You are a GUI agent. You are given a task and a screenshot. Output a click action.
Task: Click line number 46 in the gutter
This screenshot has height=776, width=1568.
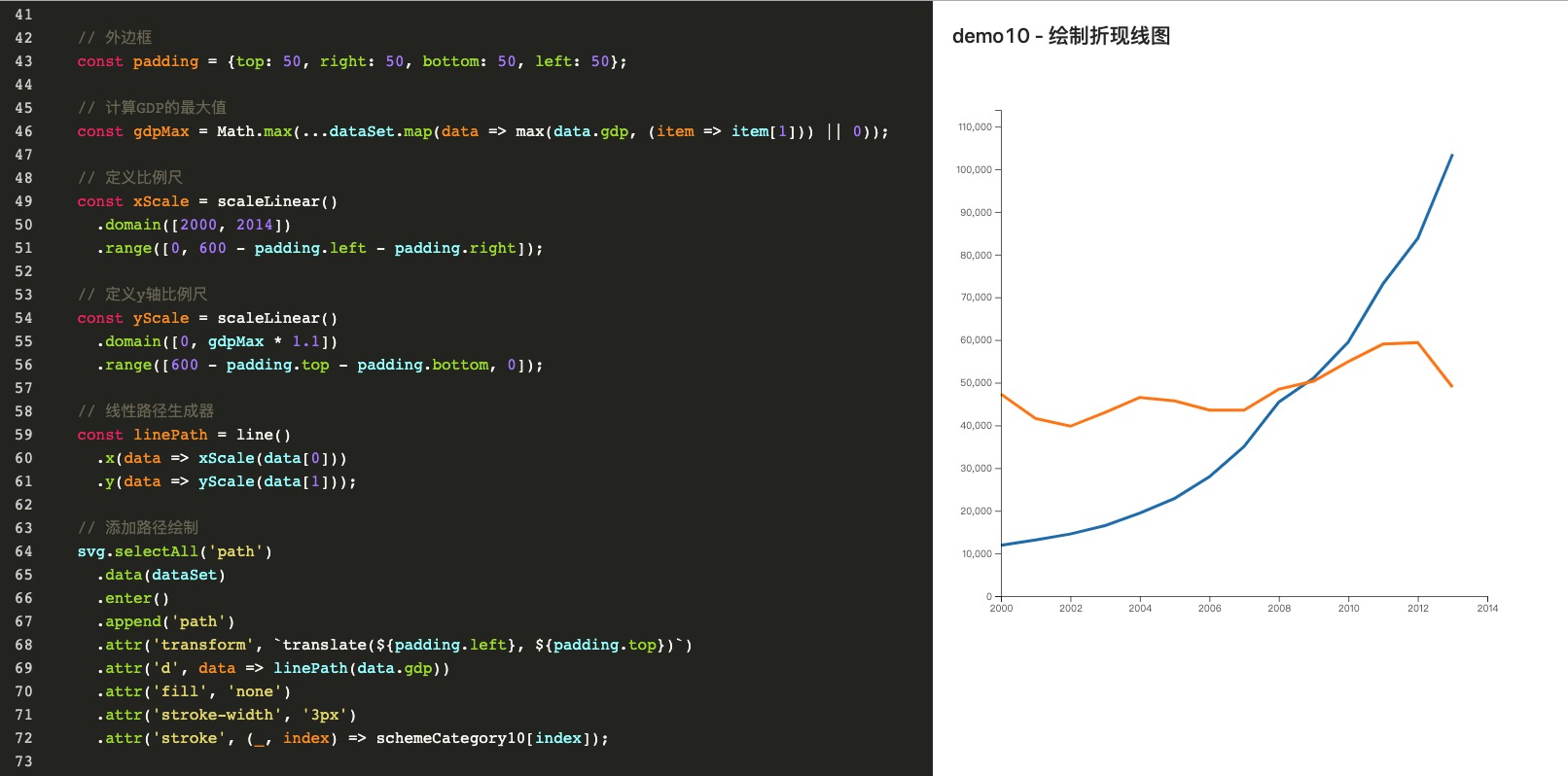tap(23, 131)
